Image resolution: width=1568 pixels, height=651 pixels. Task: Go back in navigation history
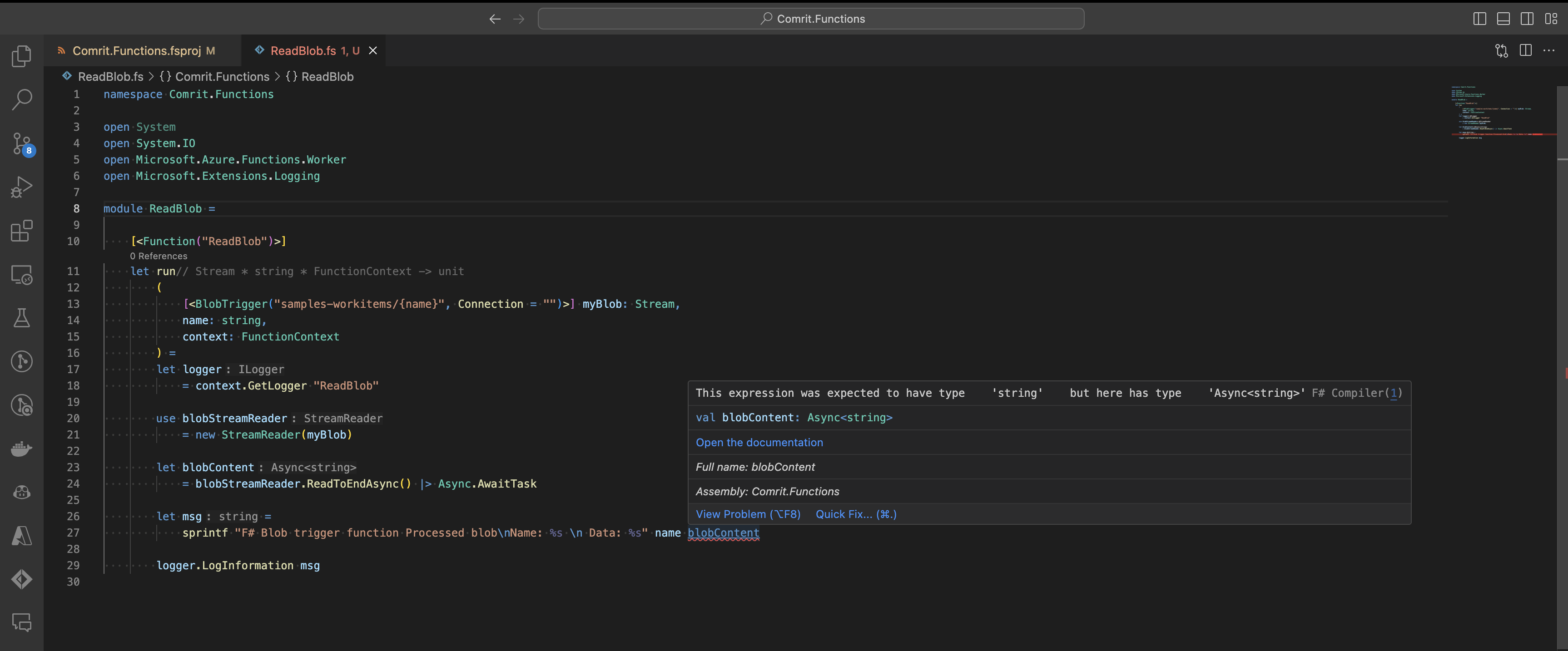click(x=495, y=19)
